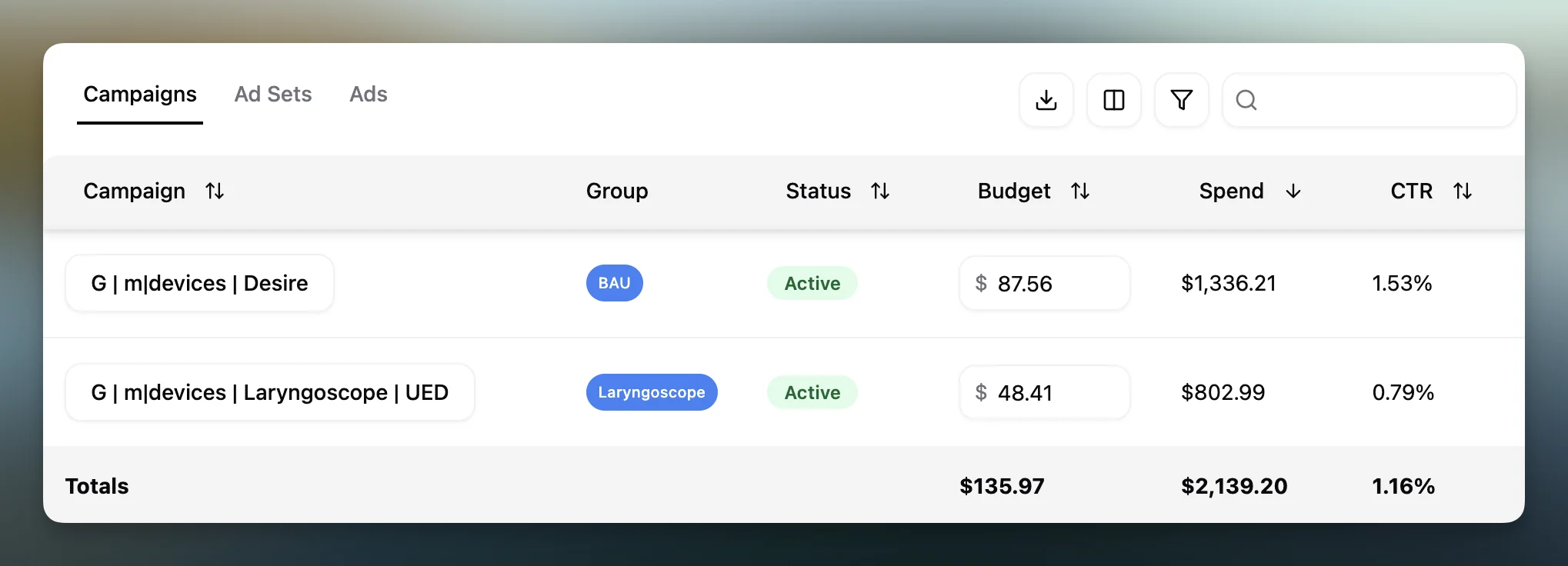The height and width of the screenshot is (566, 1568).
Task: Select the $2,139.20 total spend
Action: click(x=1234, y=486)
